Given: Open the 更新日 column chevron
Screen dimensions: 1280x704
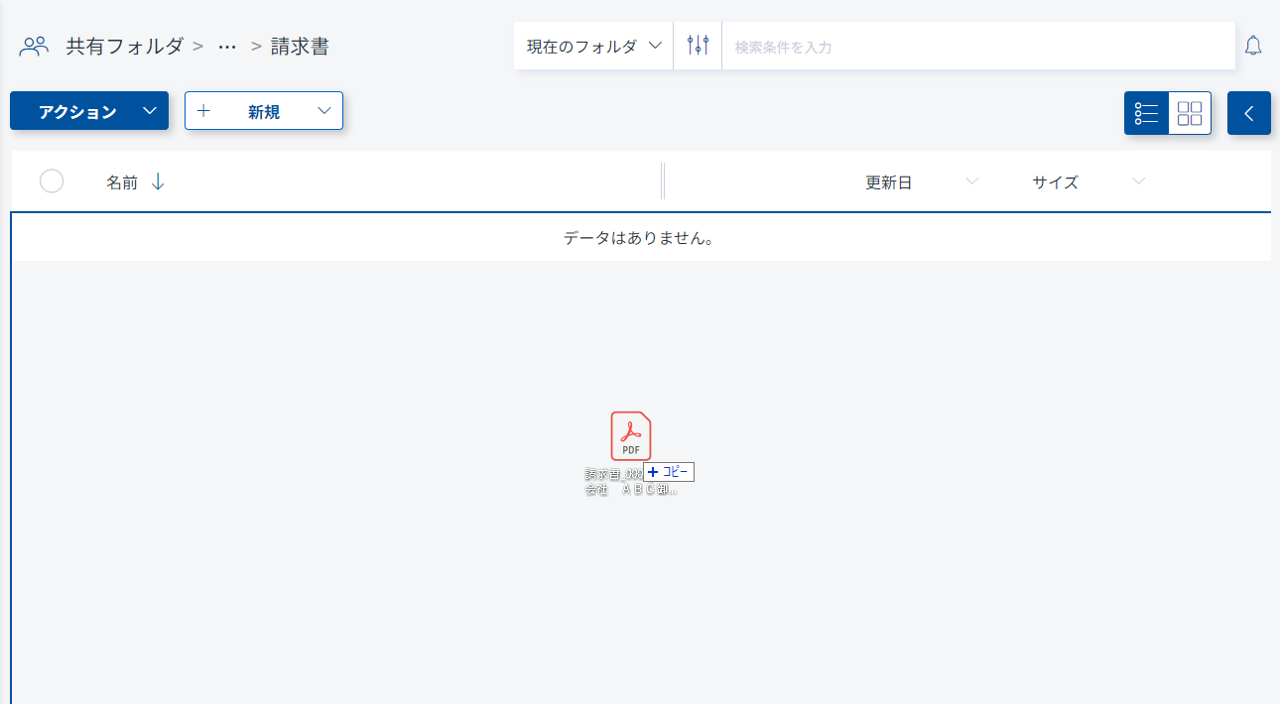Looking at the screenshot, I should [x=971, y=182].
